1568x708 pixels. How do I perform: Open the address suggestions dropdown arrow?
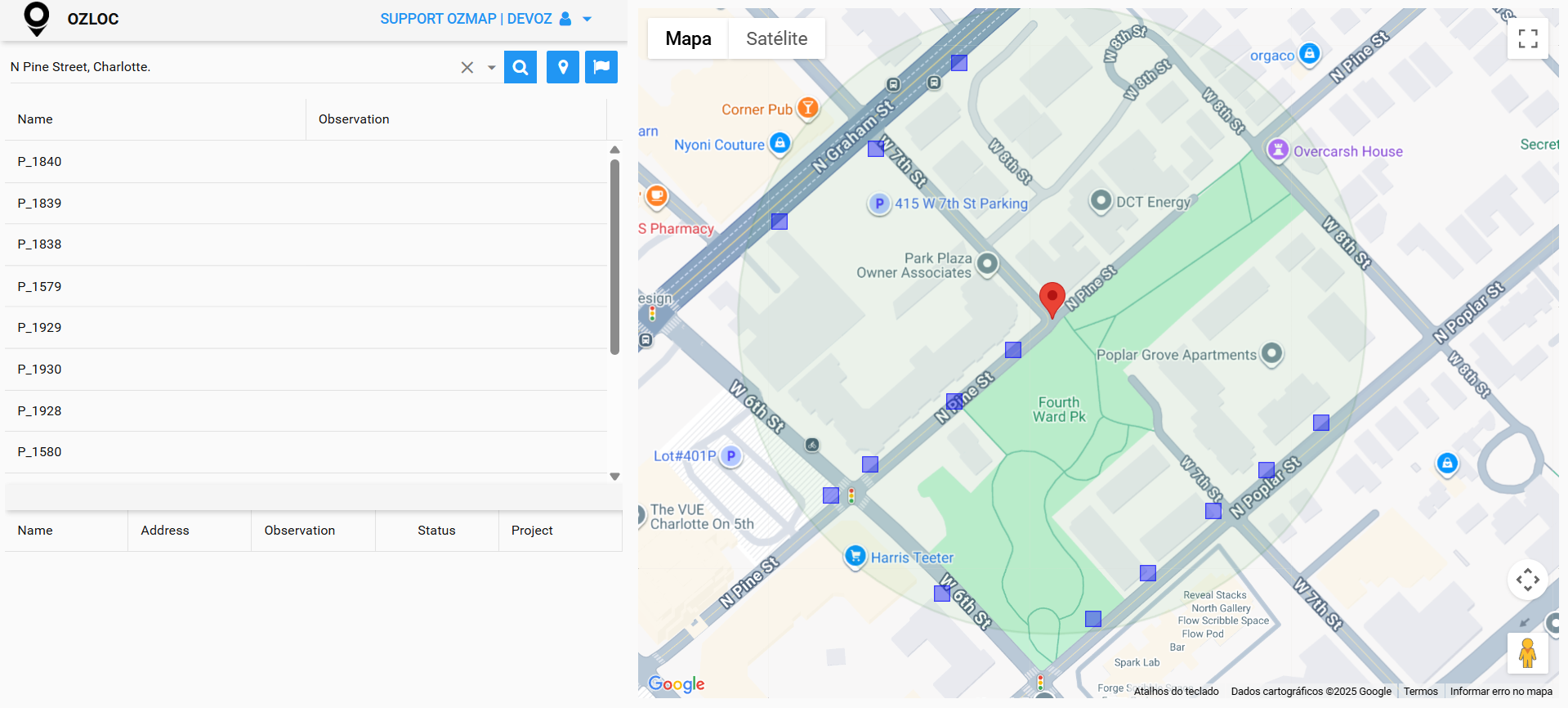click(491, 68)
